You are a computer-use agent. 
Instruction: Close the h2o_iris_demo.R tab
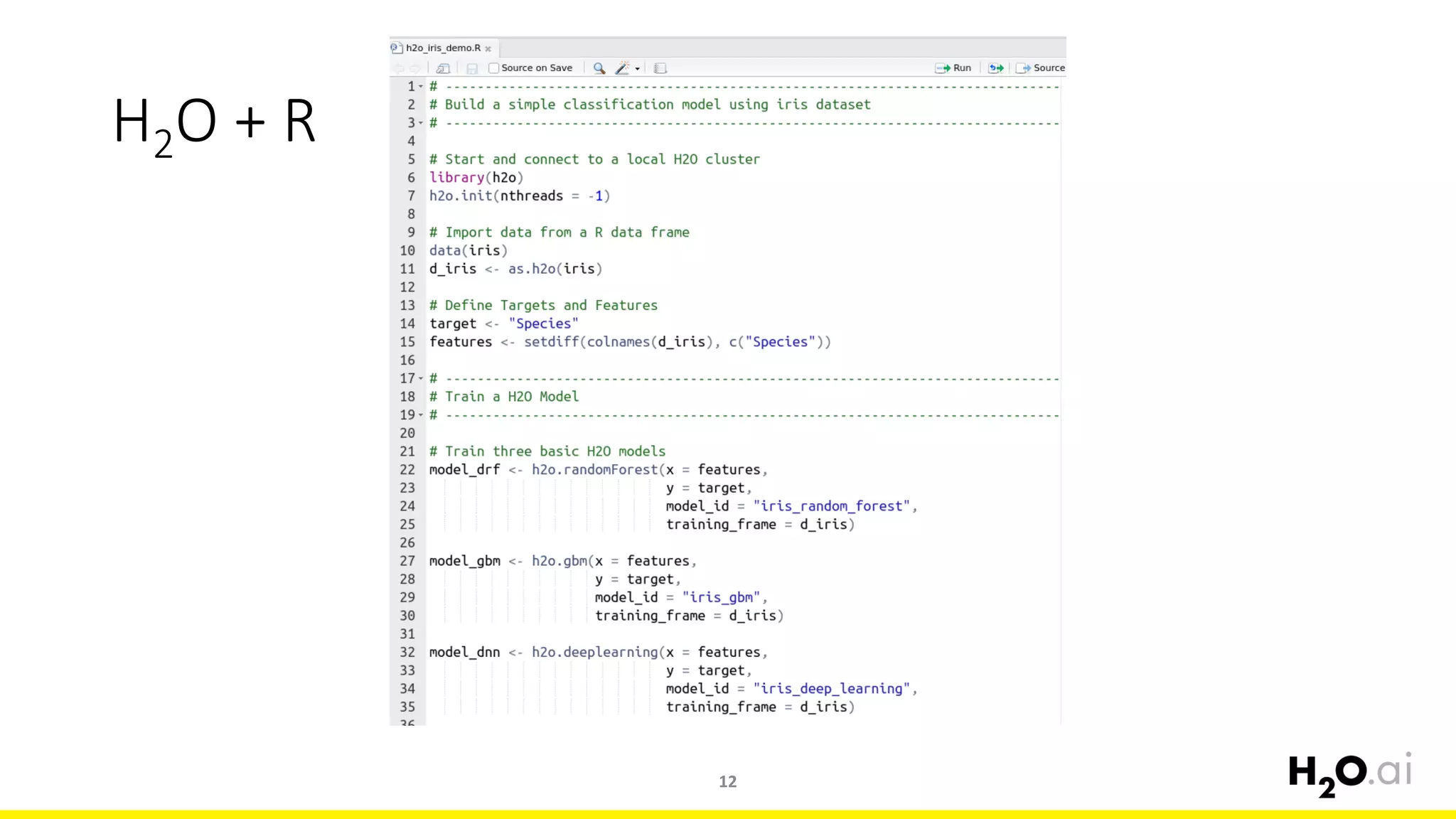click(x=488, y=49)
